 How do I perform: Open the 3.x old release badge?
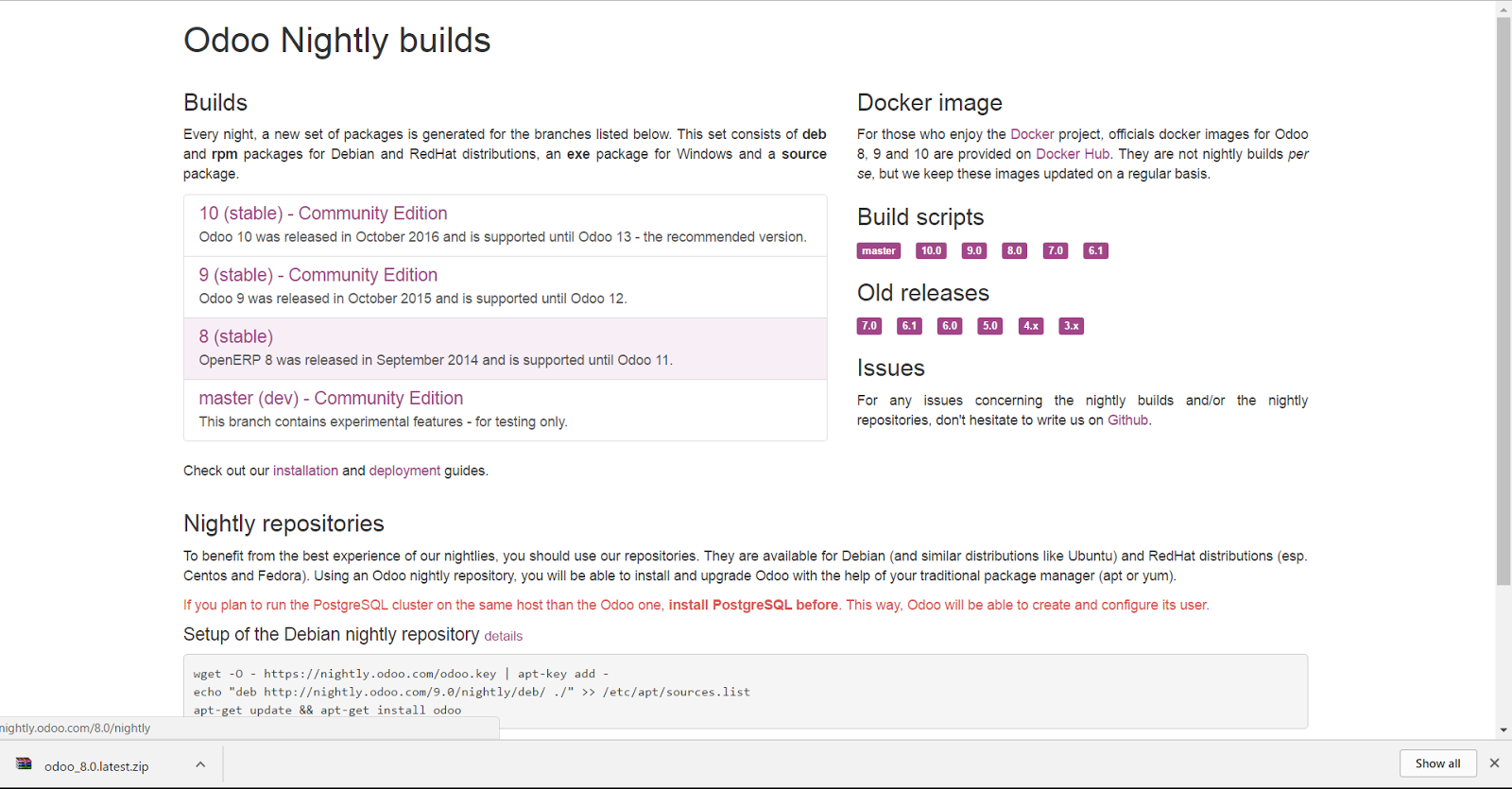(1071, 326)
